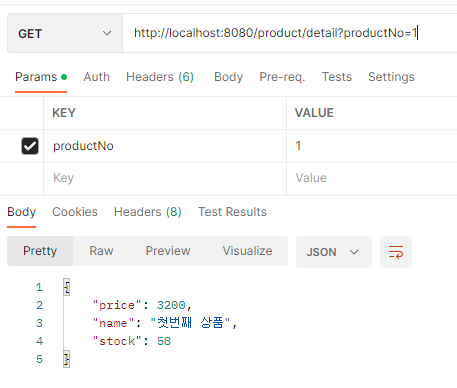Open the JSON format dropdown
This screenshot has height=388, width=457.
[334, 252]
